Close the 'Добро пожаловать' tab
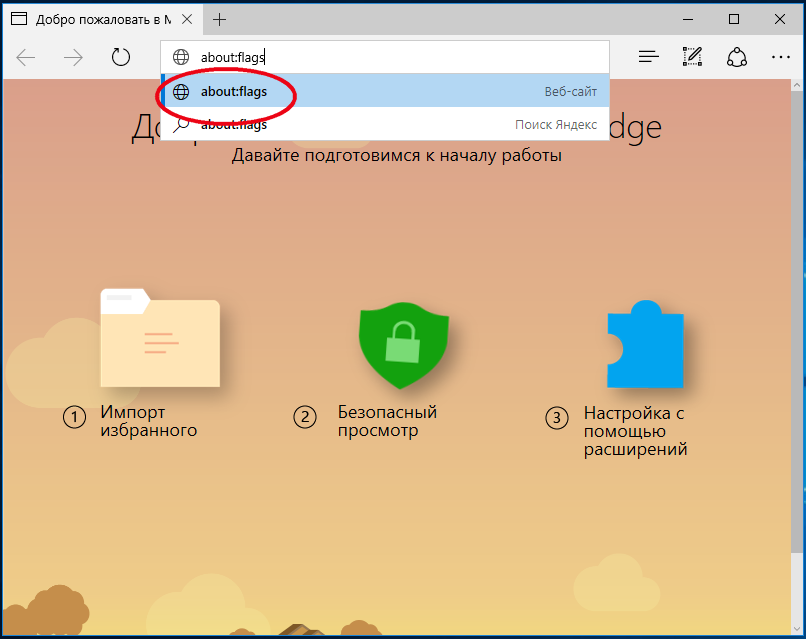 point(188,20)
